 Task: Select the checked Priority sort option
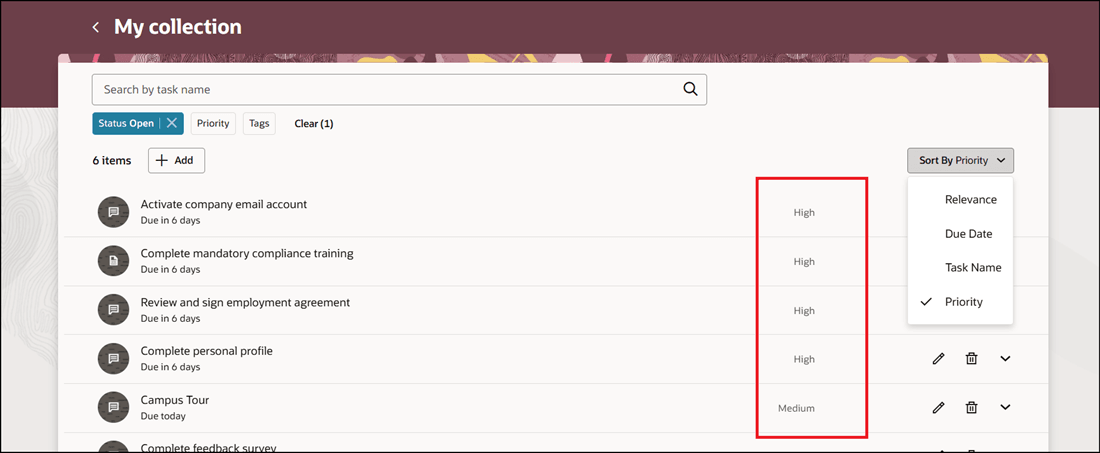pyautogui.click(x=960, y=302)
